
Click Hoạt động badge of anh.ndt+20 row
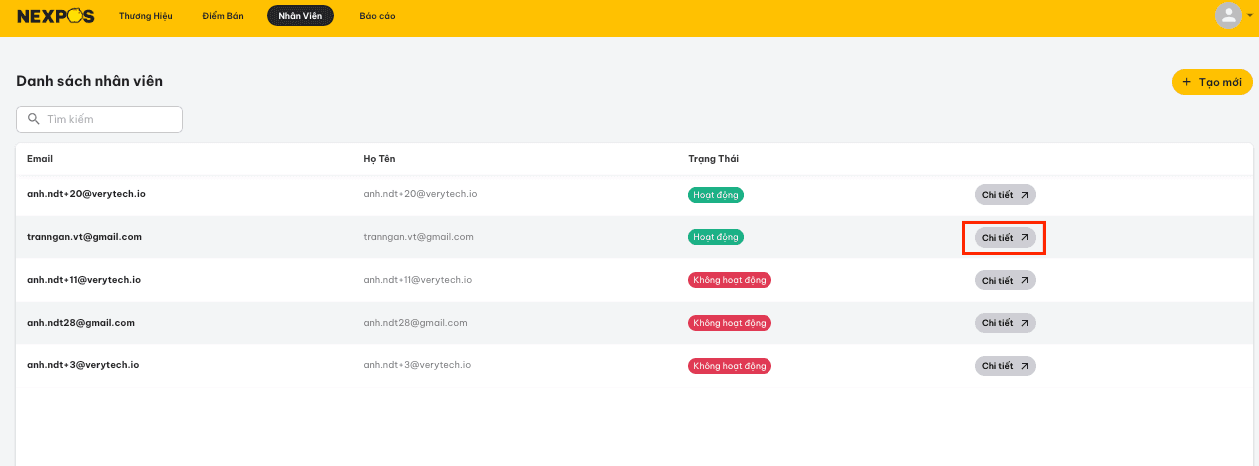click(x=716, y=195)
